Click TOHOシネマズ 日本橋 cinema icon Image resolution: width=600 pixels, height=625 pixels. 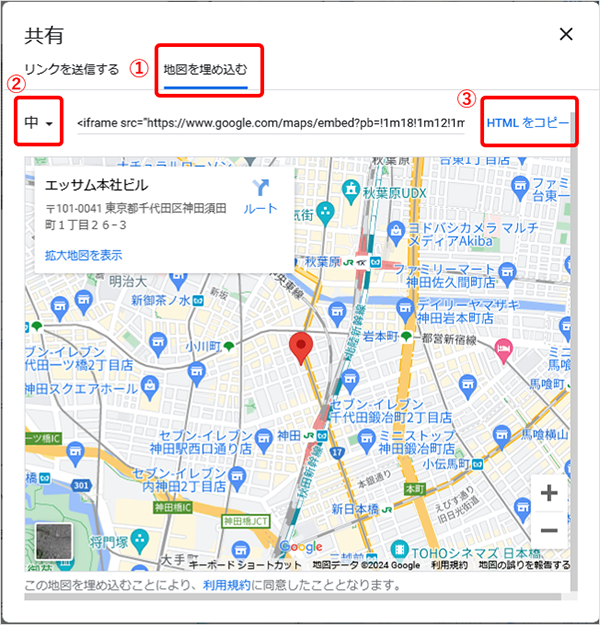coord(399,551)
